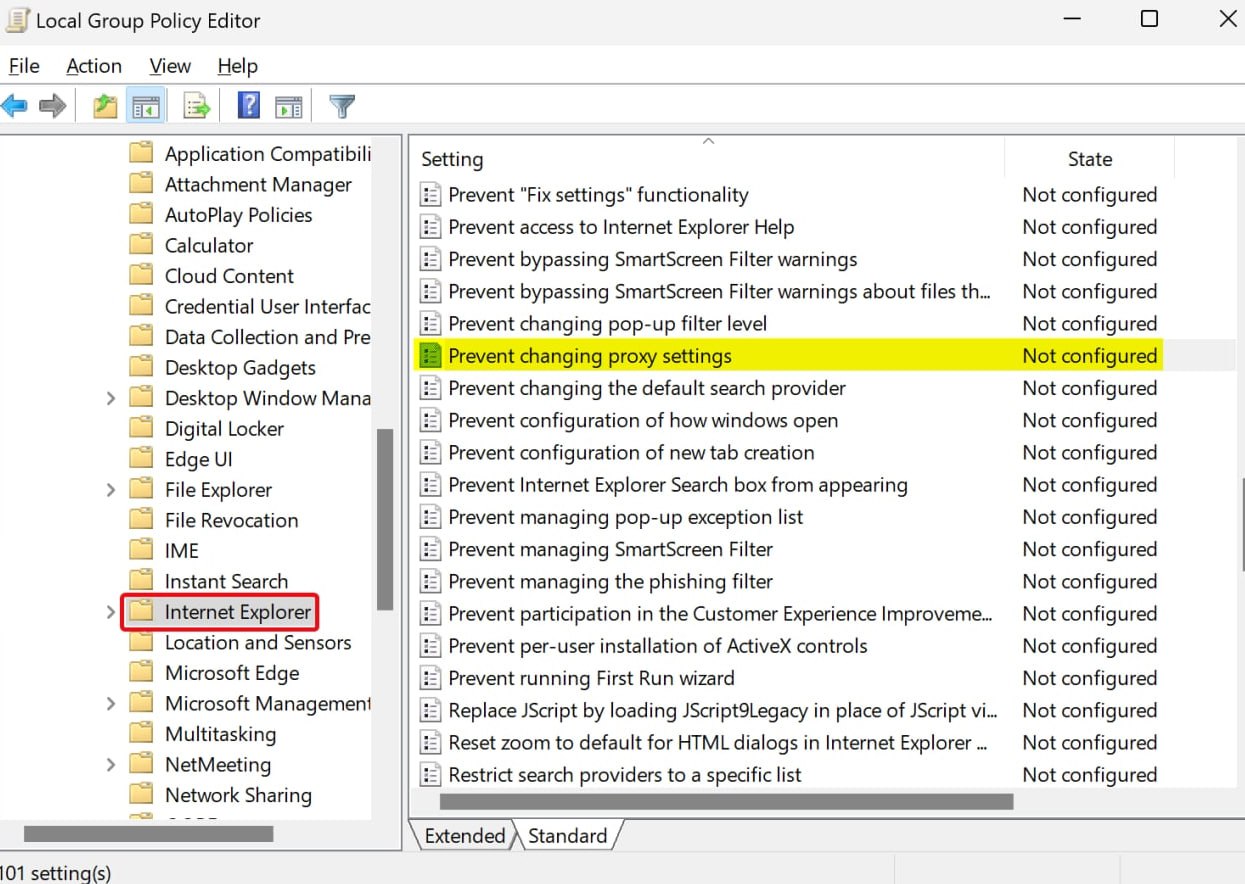Select Reset zoom to default for HTML dialogs

tap(718, 743)
